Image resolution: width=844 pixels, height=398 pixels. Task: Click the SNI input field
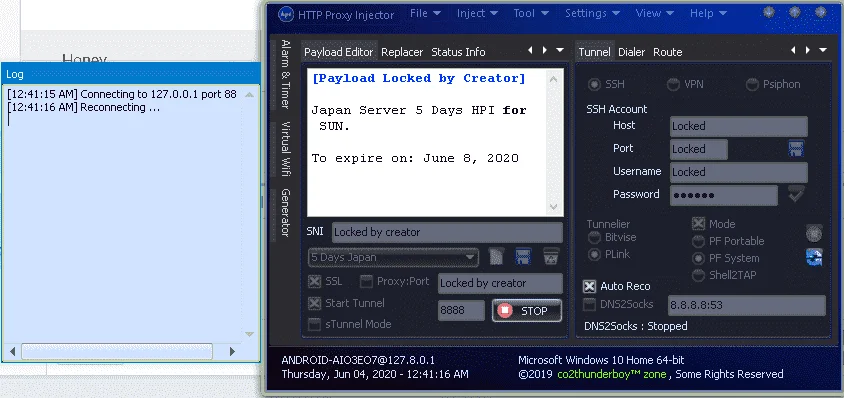(447, 233)
